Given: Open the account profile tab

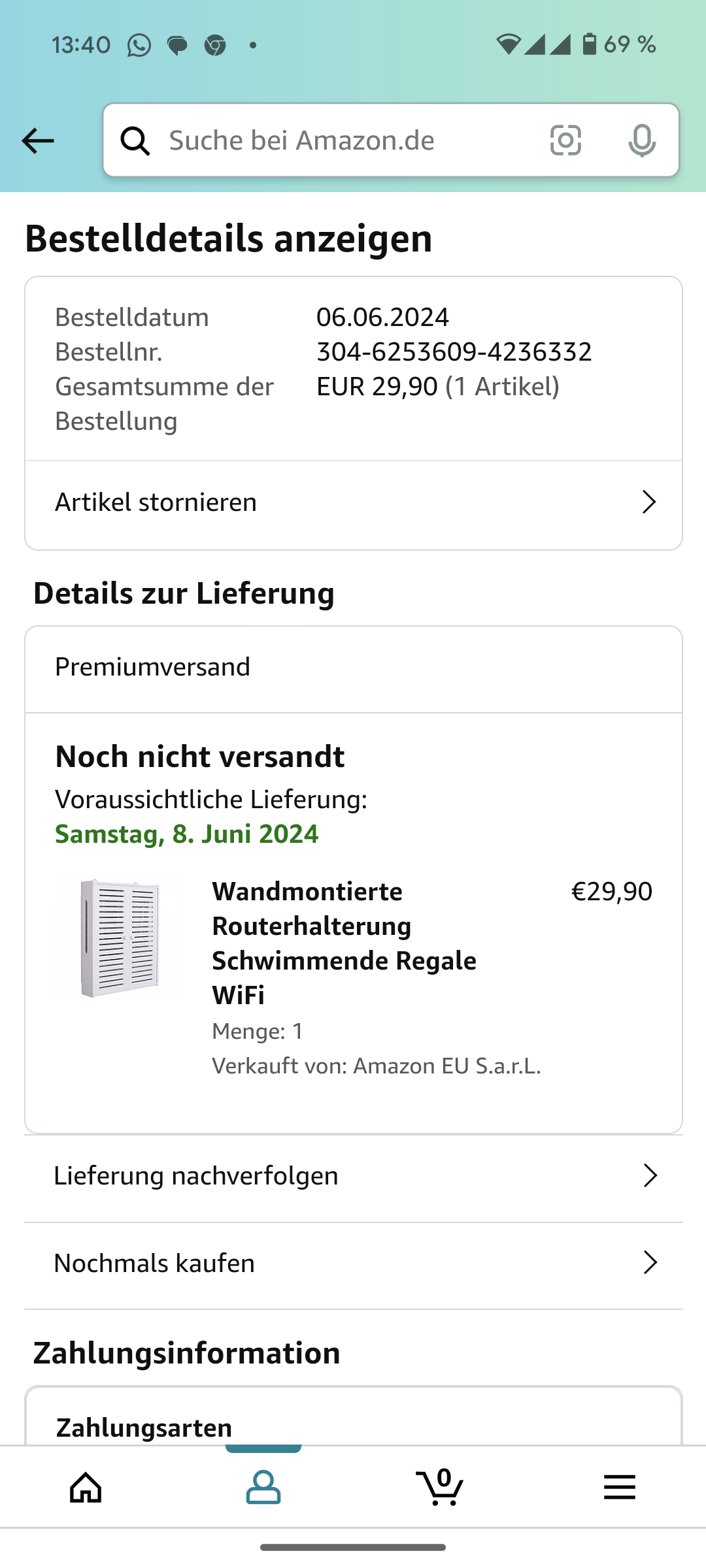Looking at the screenshot, I should coord(263,1488).
